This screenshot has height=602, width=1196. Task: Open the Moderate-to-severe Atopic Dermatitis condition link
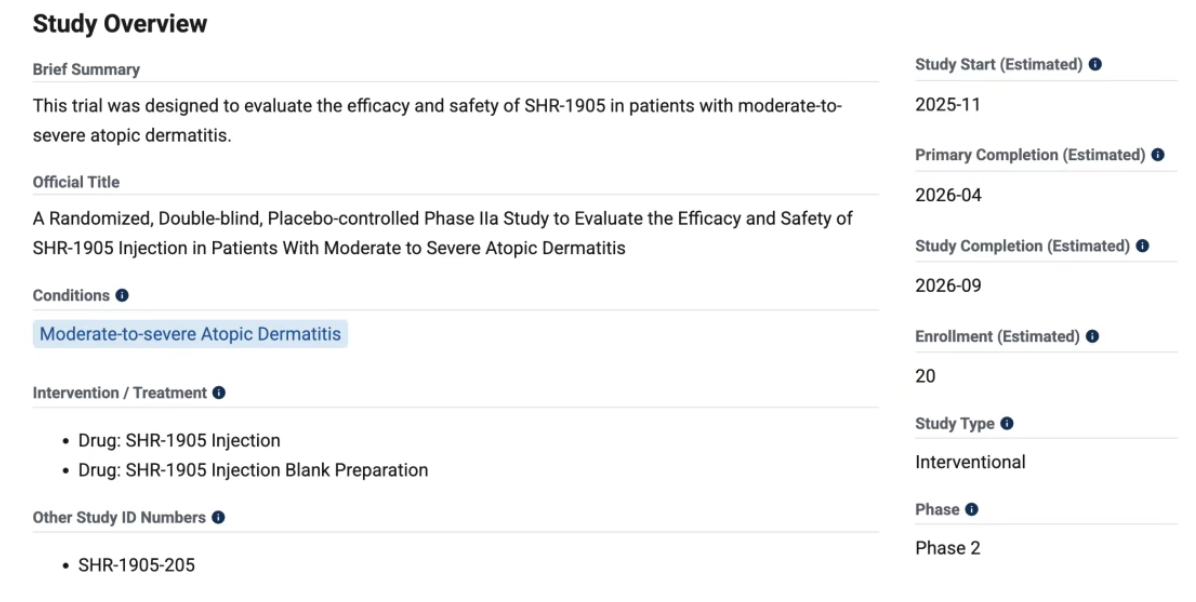190,335
